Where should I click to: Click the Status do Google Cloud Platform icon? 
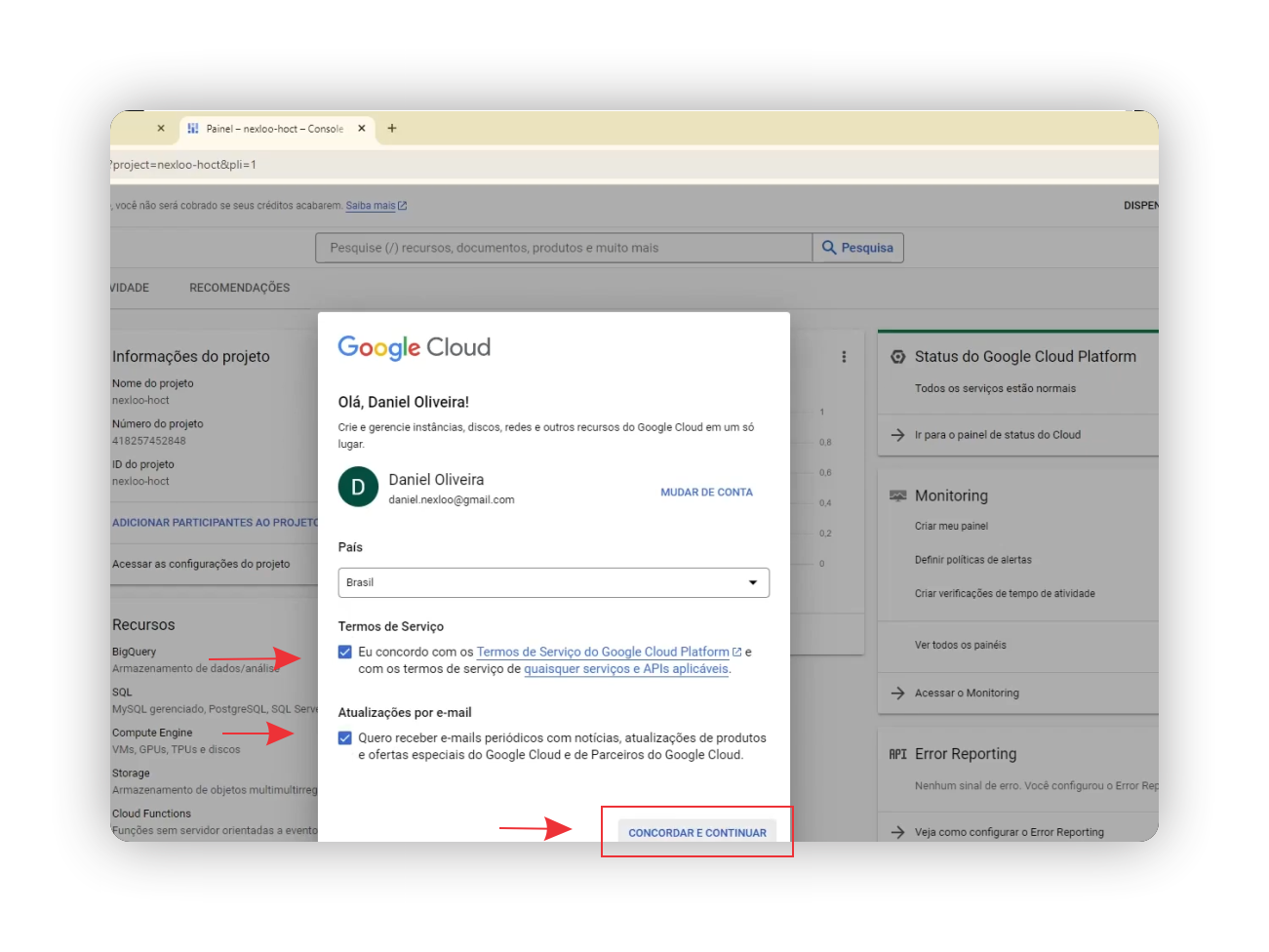898,357
